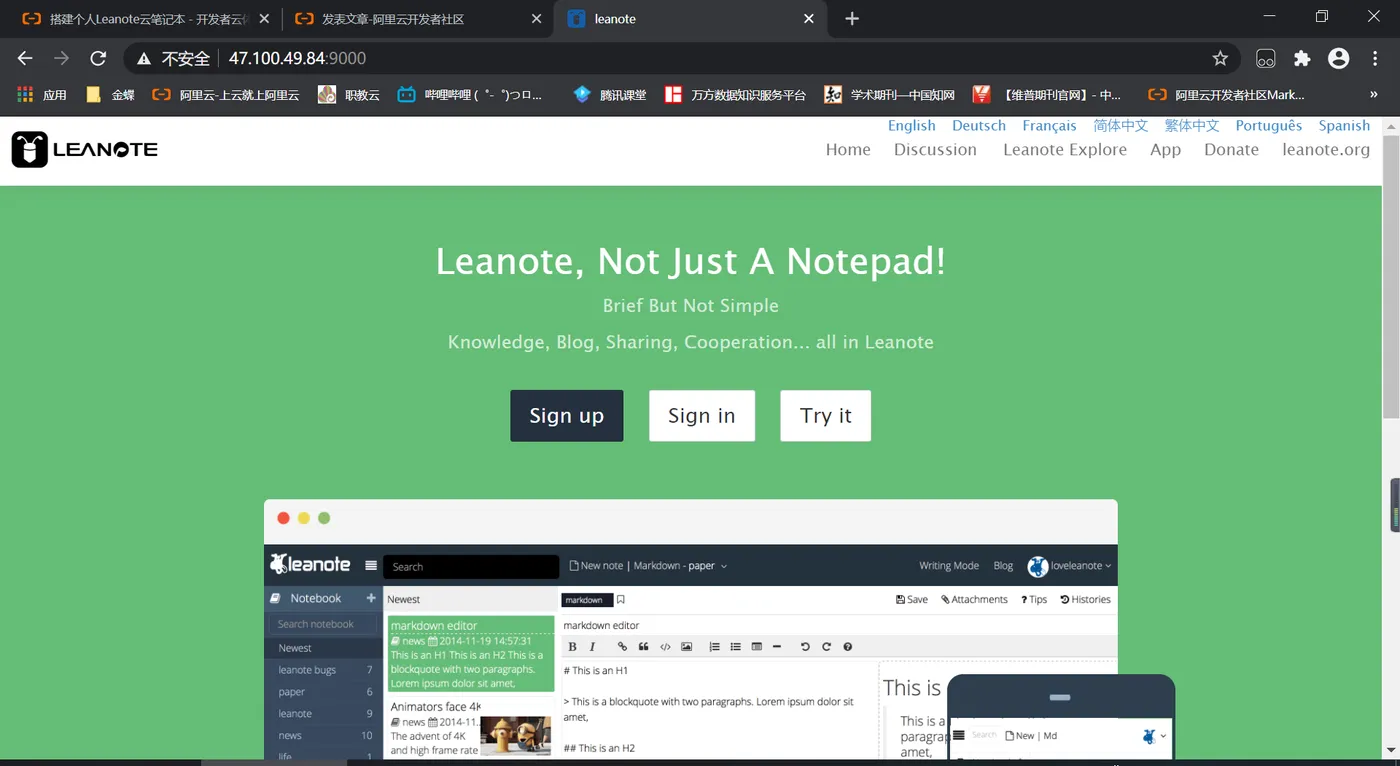Click the browser forward arrow

click(x=62, y=59)
